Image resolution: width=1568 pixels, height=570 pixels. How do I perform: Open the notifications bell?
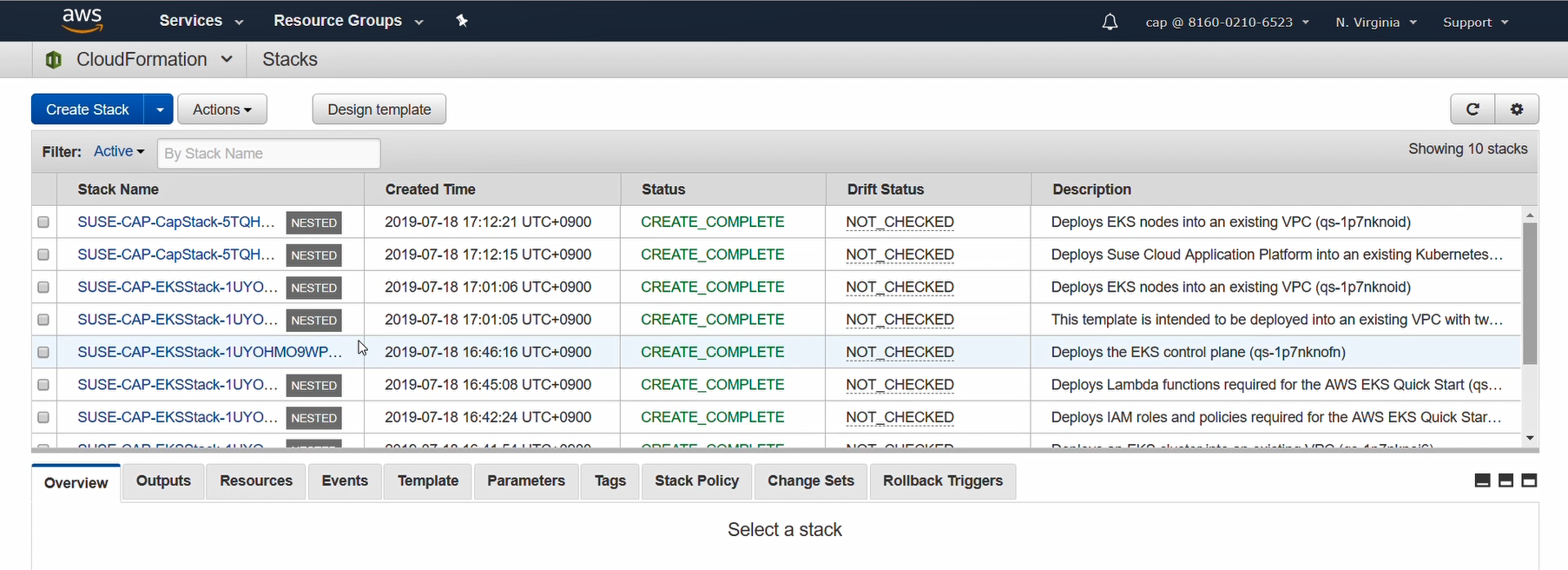(x=1110, y=22)
